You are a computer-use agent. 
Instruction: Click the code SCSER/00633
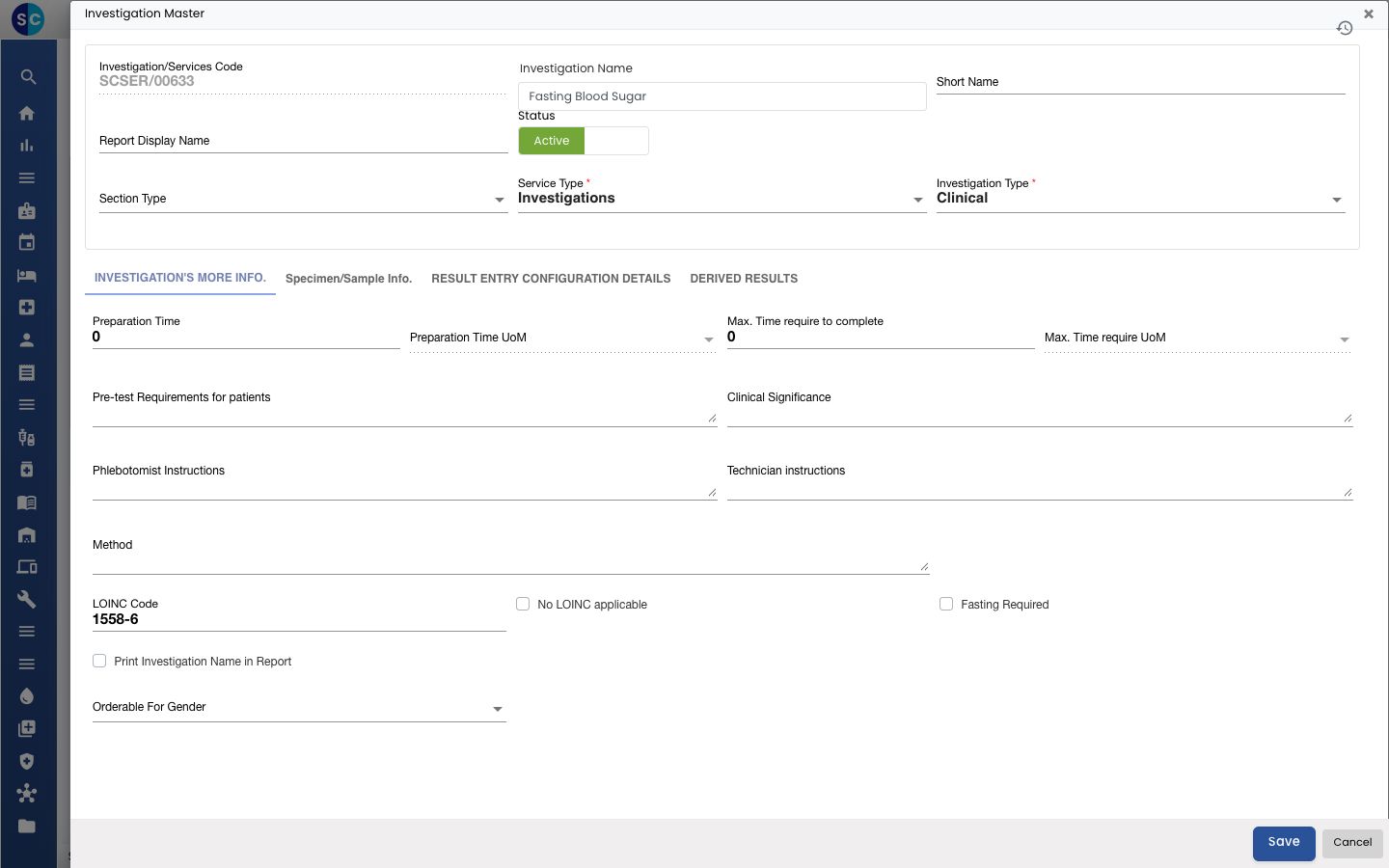point(147,81)
